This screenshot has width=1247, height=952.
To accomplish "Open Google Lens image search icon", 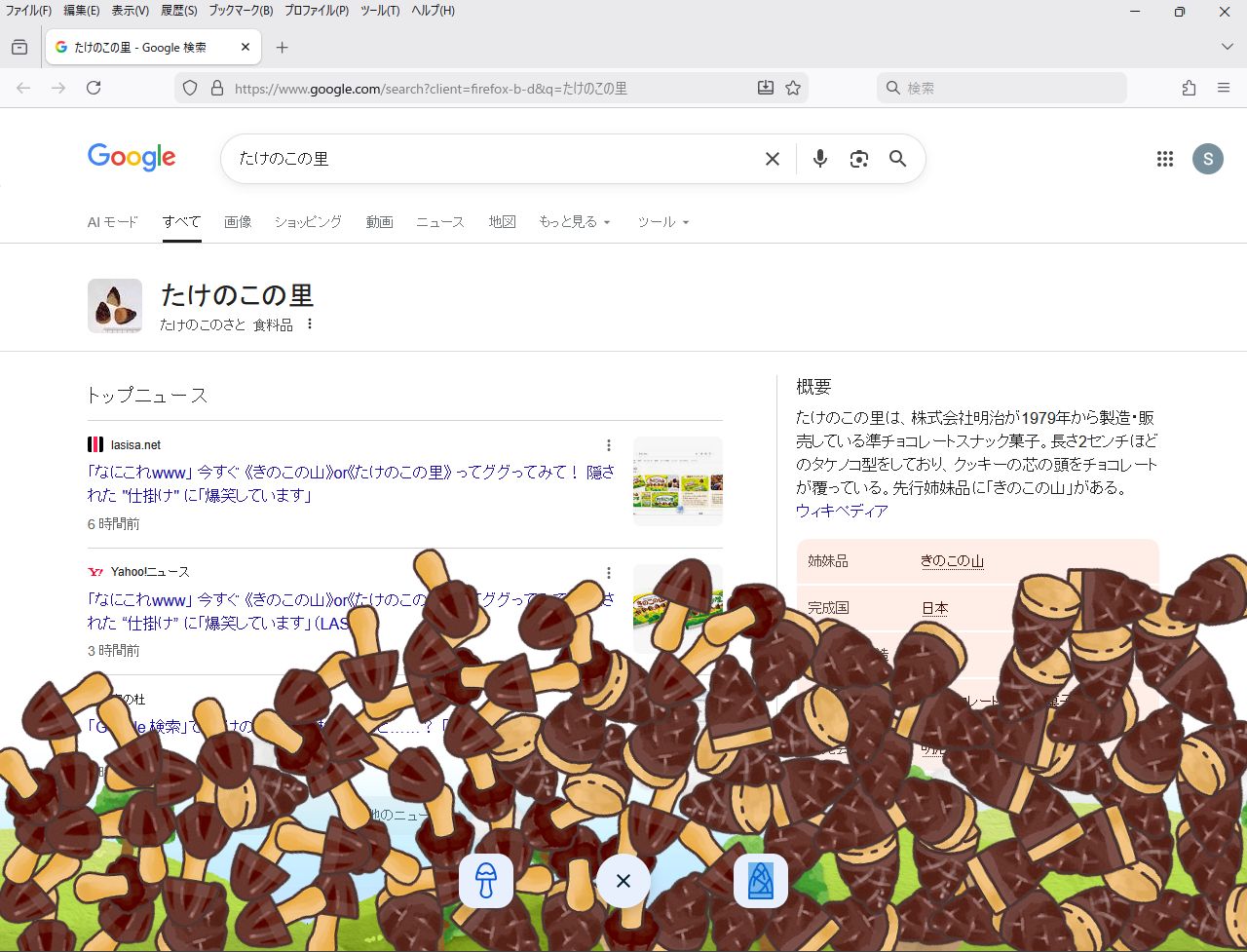I will click(x=858, y=159).
